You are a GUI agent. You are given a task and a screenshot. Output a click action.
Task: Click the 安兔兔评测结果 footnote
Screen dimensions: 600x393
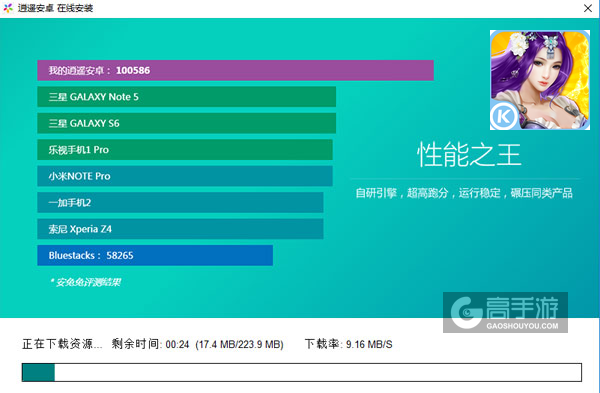point(85,282)
